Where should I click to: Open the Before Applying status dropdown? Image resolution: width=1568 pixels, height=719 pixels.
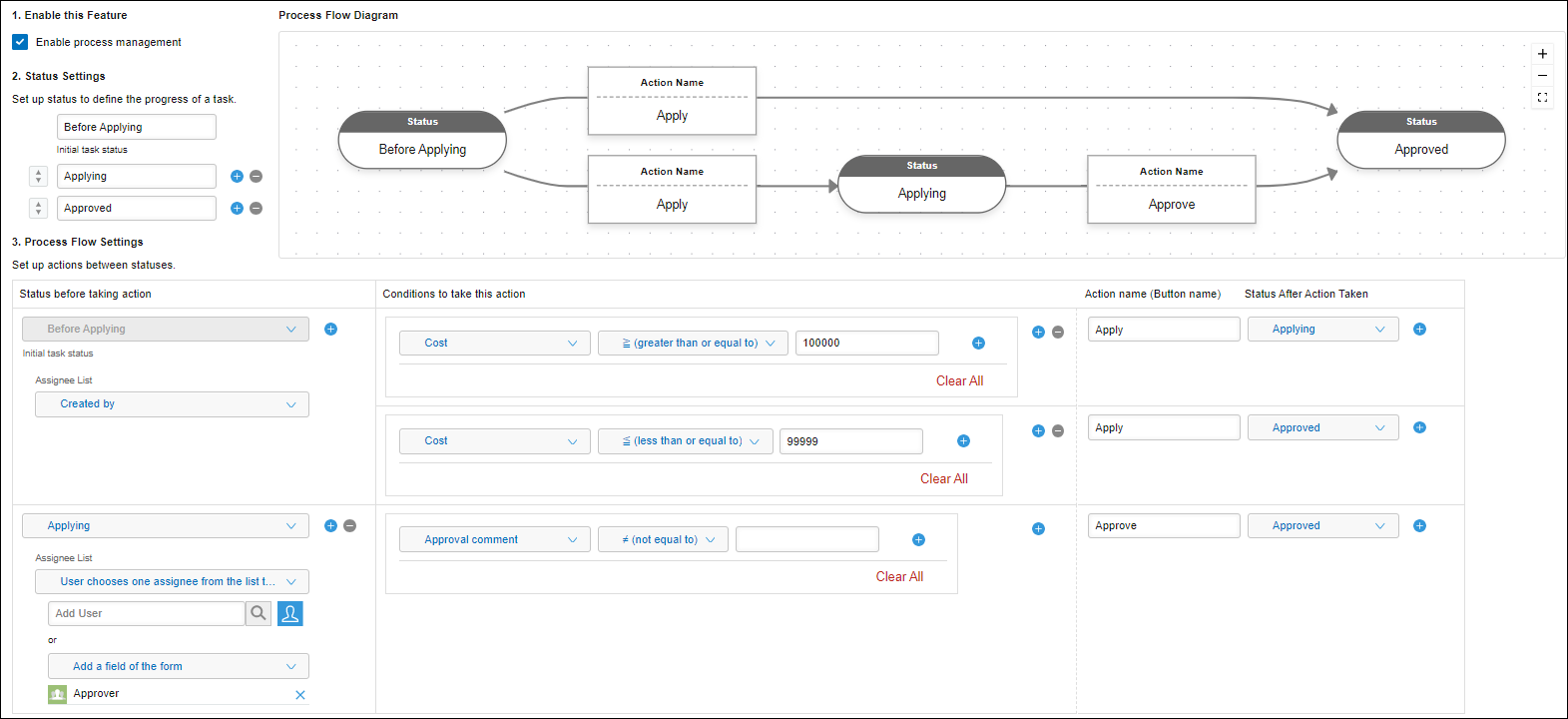tap(166, 329)
